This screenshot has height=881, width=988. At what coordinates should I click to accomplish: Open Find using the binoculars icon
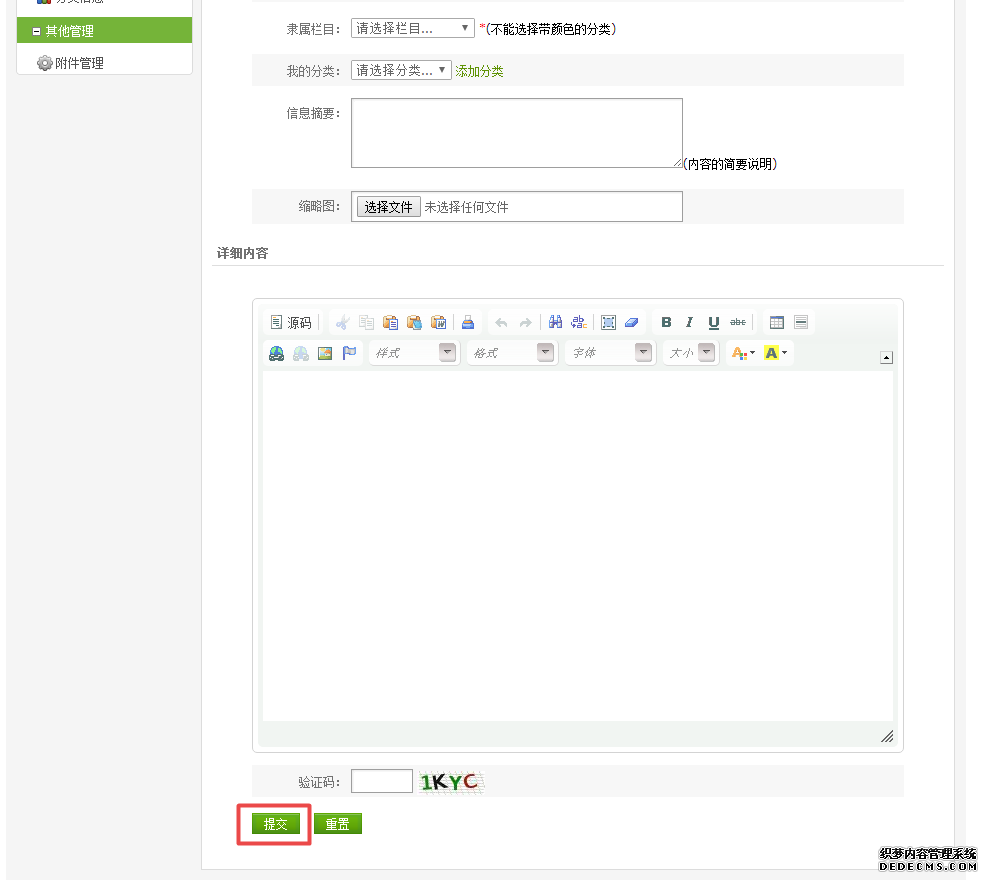click(x=556, y=323)
